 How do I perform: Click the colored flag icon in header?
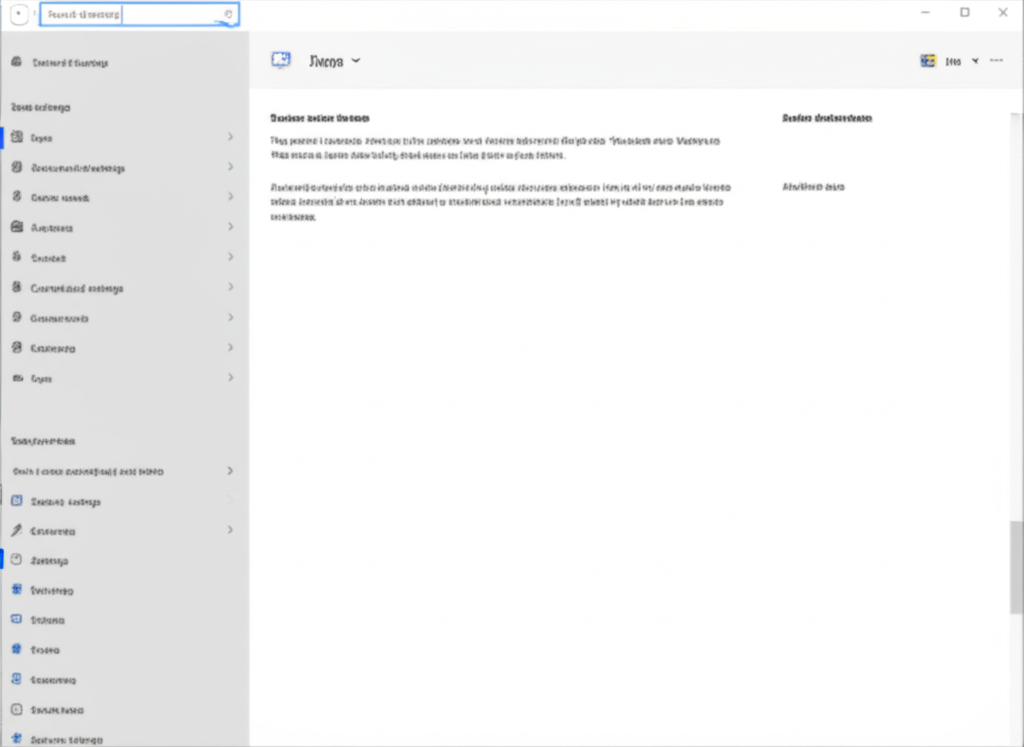927,61
